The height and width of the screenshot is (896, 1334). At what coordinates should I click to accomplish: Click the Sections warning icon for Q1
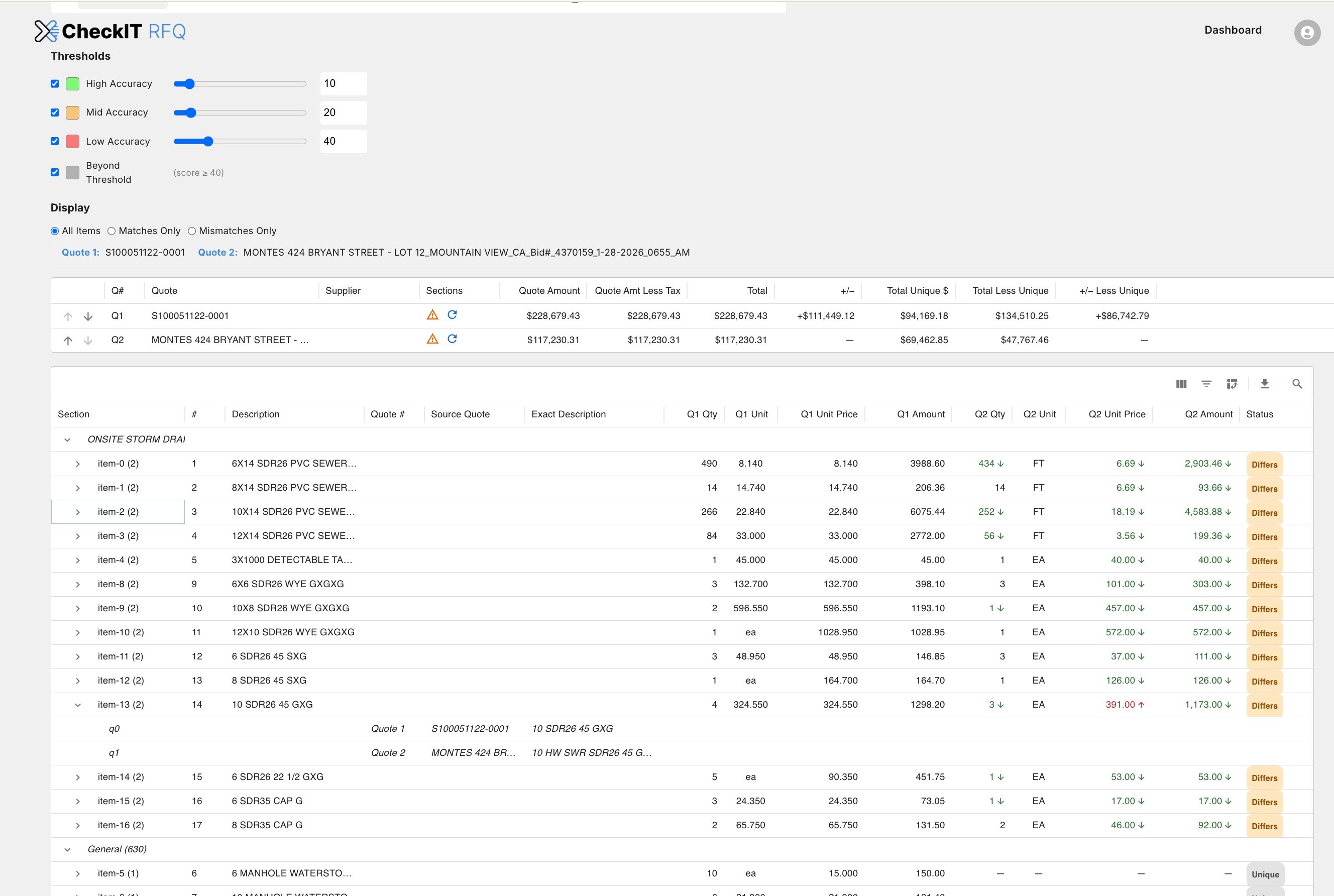tap(432, 315)
